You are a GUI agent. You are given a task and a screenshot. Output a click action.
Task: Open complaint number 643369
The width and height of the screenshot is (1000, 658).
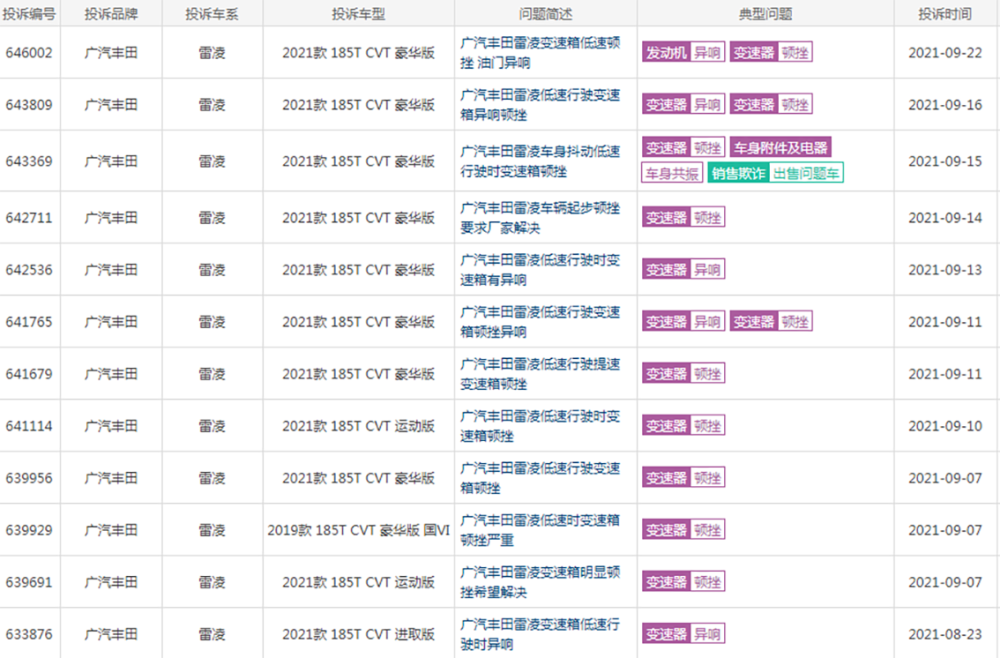pyautogui.click(x=29, y=161)
